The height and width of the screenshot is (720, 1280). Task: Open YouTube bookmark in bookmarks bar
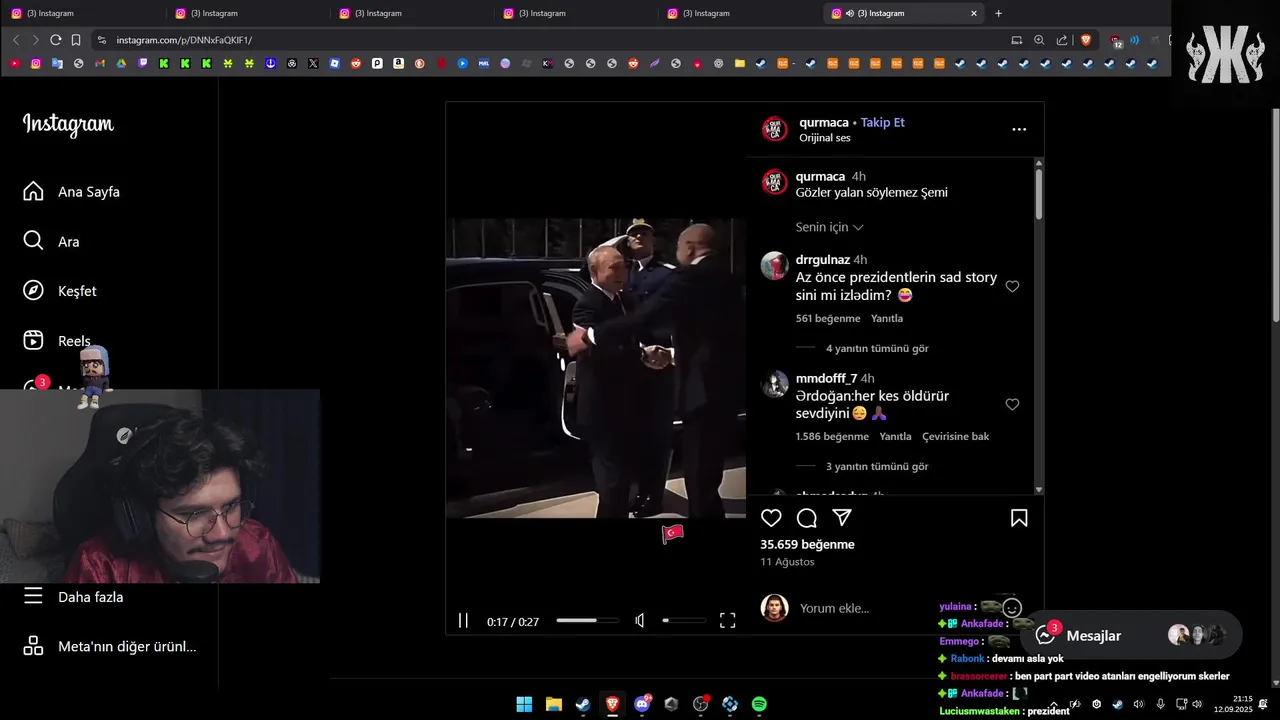(15, 63)
